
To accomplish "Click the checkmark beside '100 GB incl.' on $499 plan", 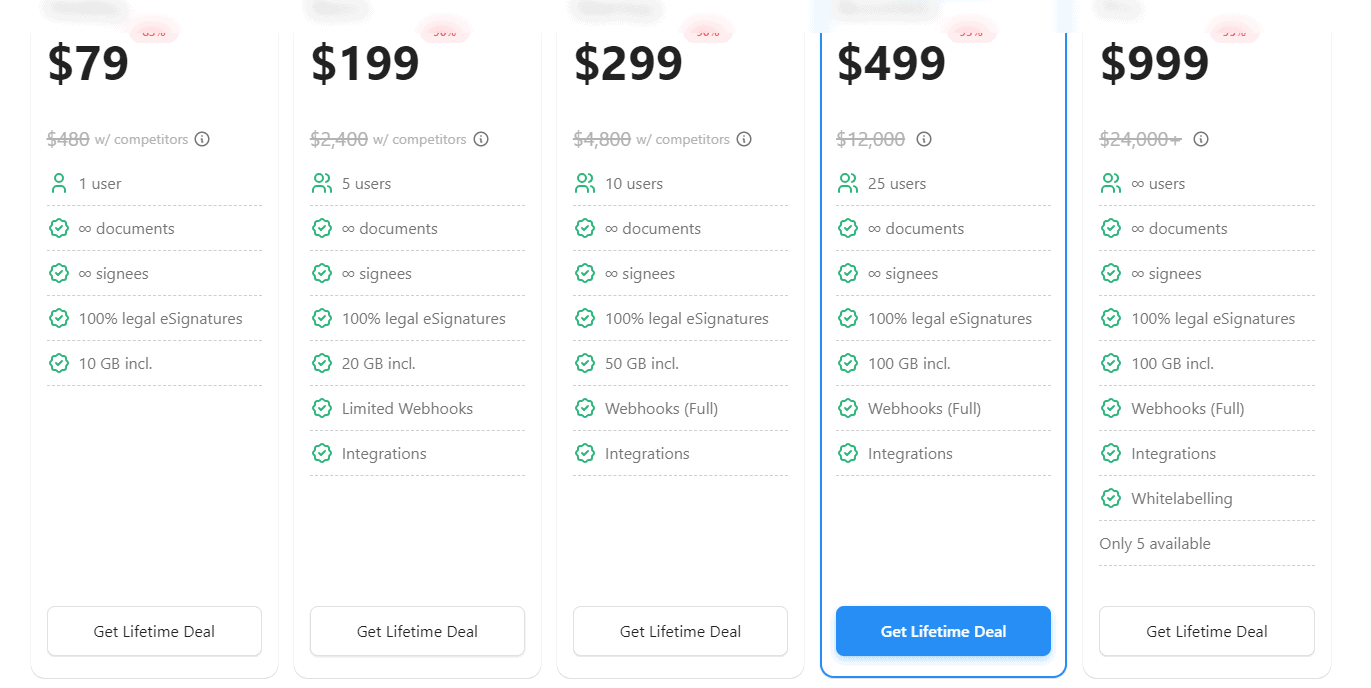I will click(x=848, y=363).
